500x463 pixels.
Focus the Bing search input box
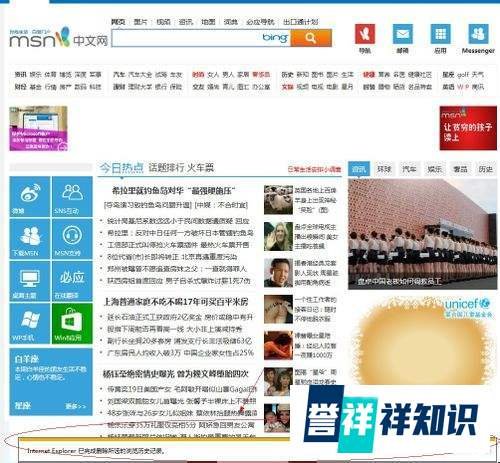(x=201, y=38)
